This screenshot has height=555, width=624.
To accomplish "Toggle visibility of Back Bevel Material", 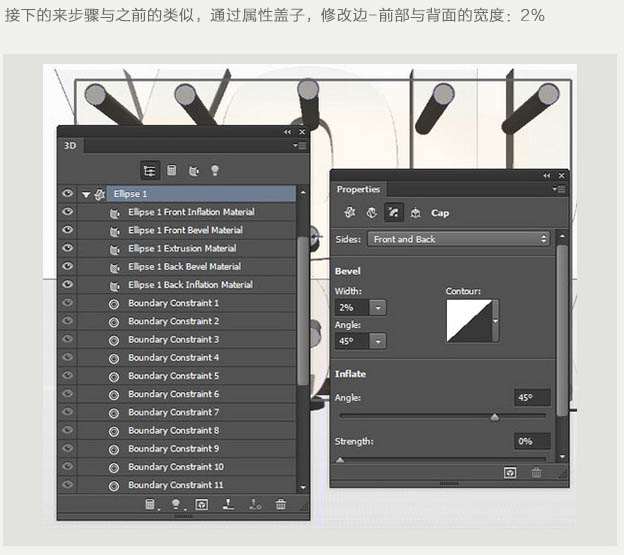I will [67, 266].
